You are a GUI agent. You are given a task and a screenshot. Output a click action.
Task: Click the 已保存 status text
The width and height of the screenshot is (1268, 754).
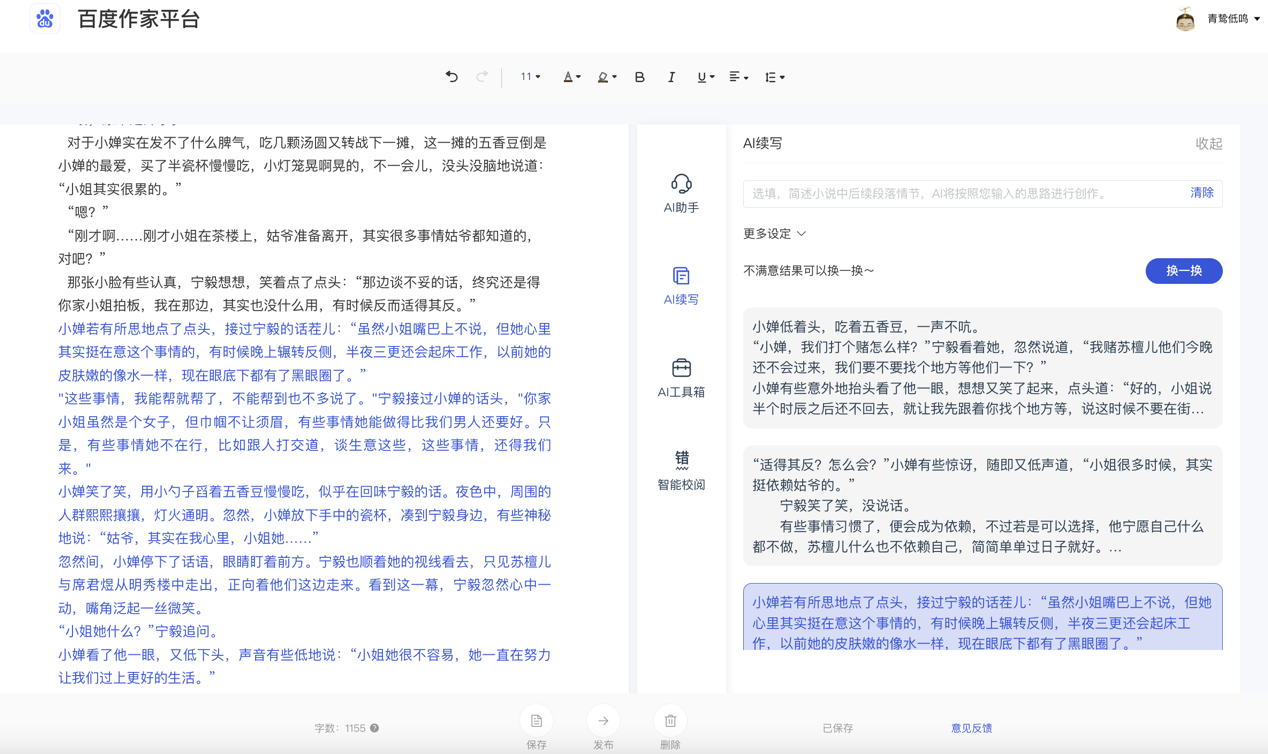838,728
